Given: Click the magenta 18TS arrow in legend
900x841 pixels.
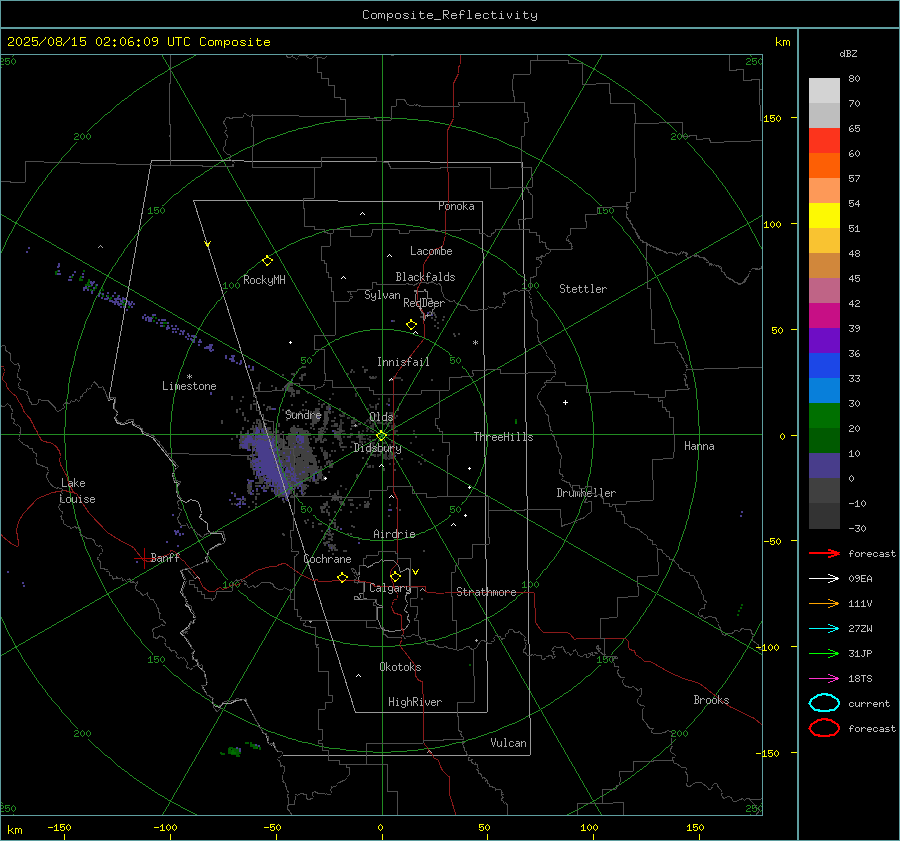Looking at the screenshot, I should [x=824, y=679].
